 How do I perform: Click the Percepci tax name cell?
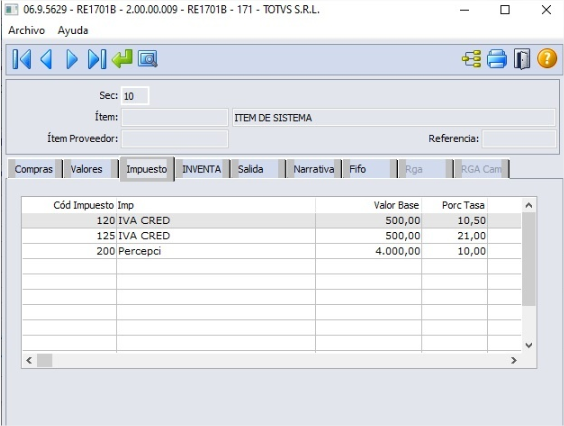tap(216, 251)
